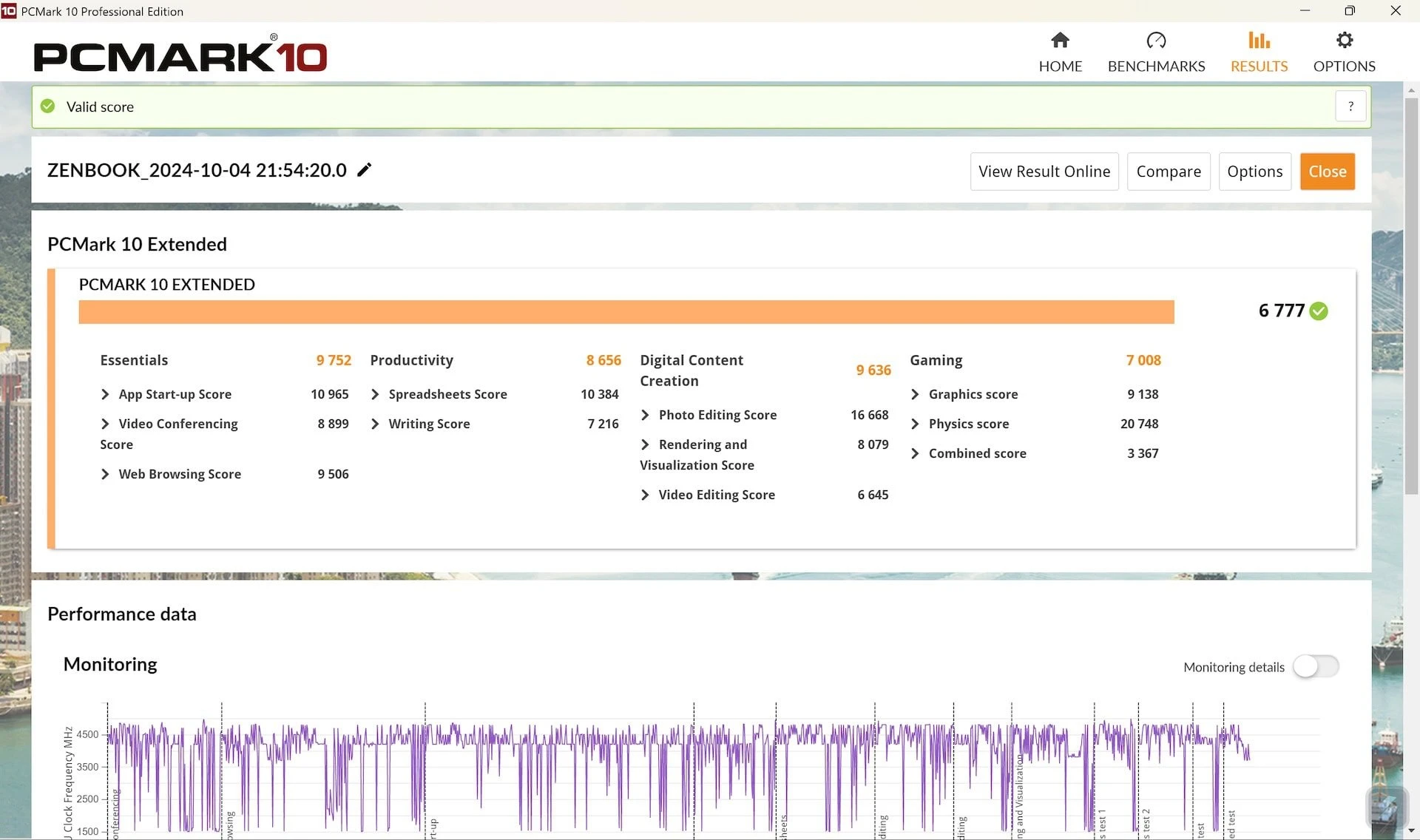Image resolution: width=1420 pixels, height=840 pixels.
Task: Click the Results bar chart icon
Action: click(1259, 40)
